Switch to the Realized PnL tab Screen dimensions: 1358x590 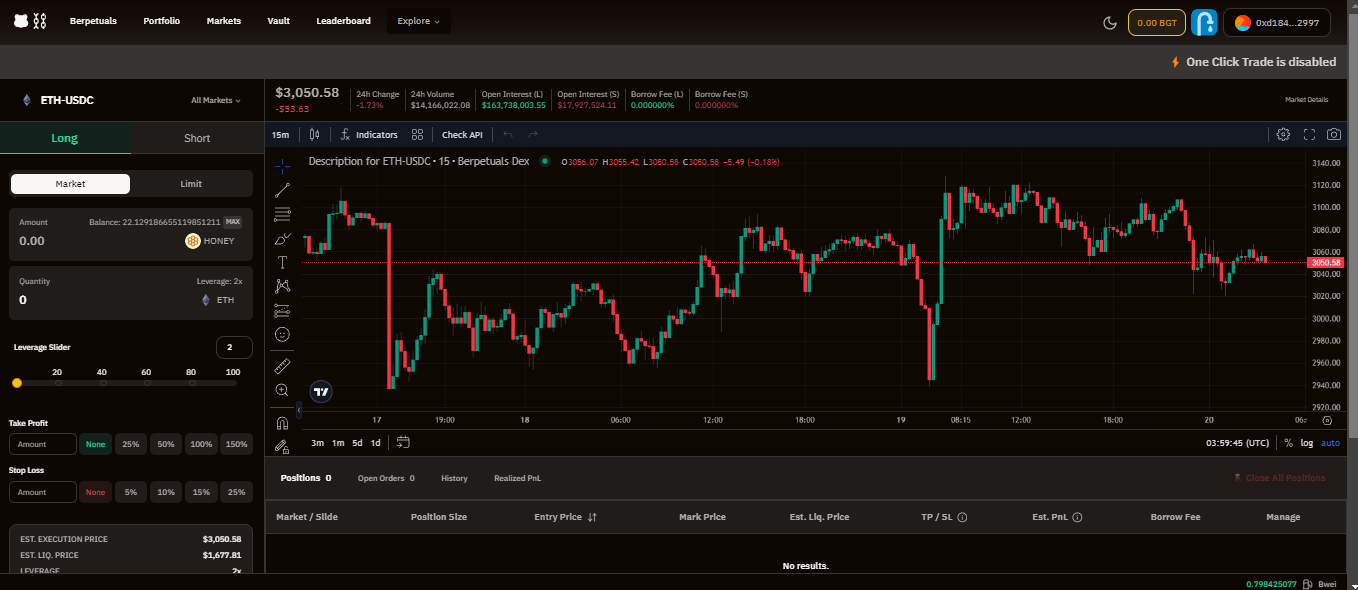click(x=517, y=478)
